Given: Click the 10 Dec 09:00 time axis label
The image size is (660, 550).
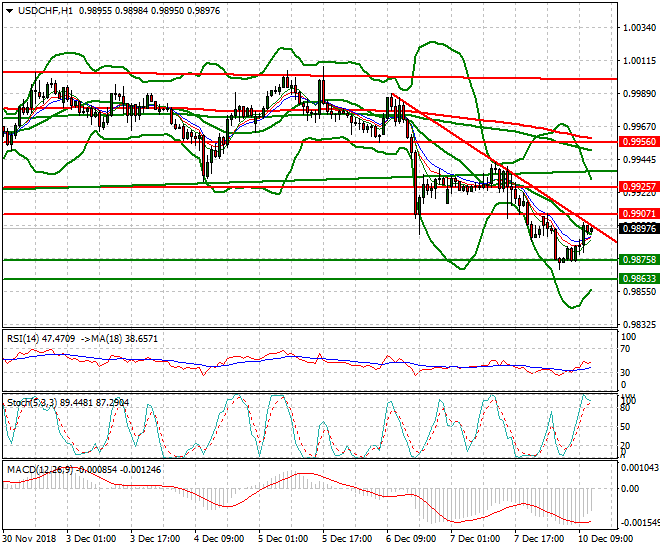Looking at the screenshot, I should [605, 539].
